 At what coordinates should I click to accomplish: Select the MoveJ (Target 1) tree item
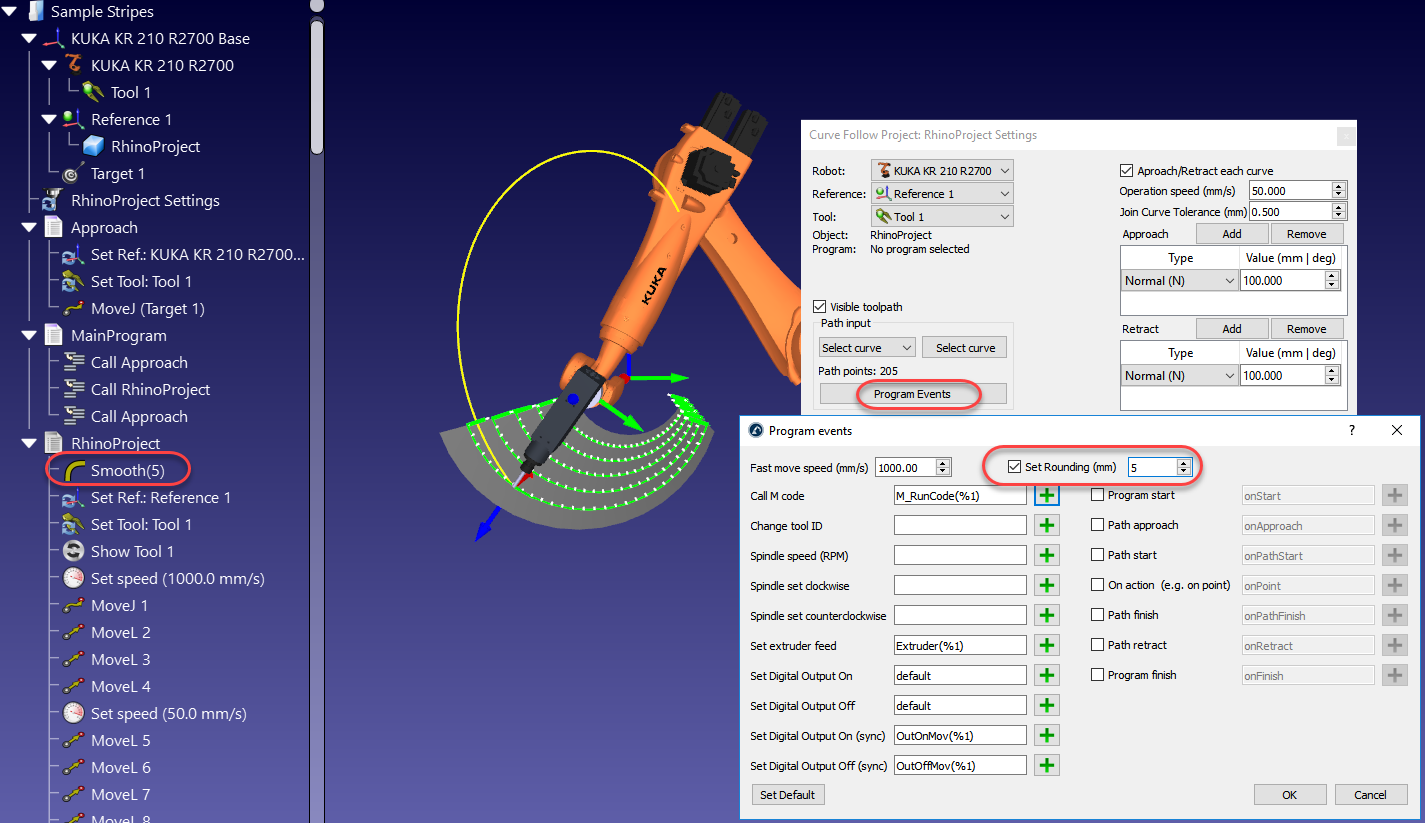tap(147, 309)
